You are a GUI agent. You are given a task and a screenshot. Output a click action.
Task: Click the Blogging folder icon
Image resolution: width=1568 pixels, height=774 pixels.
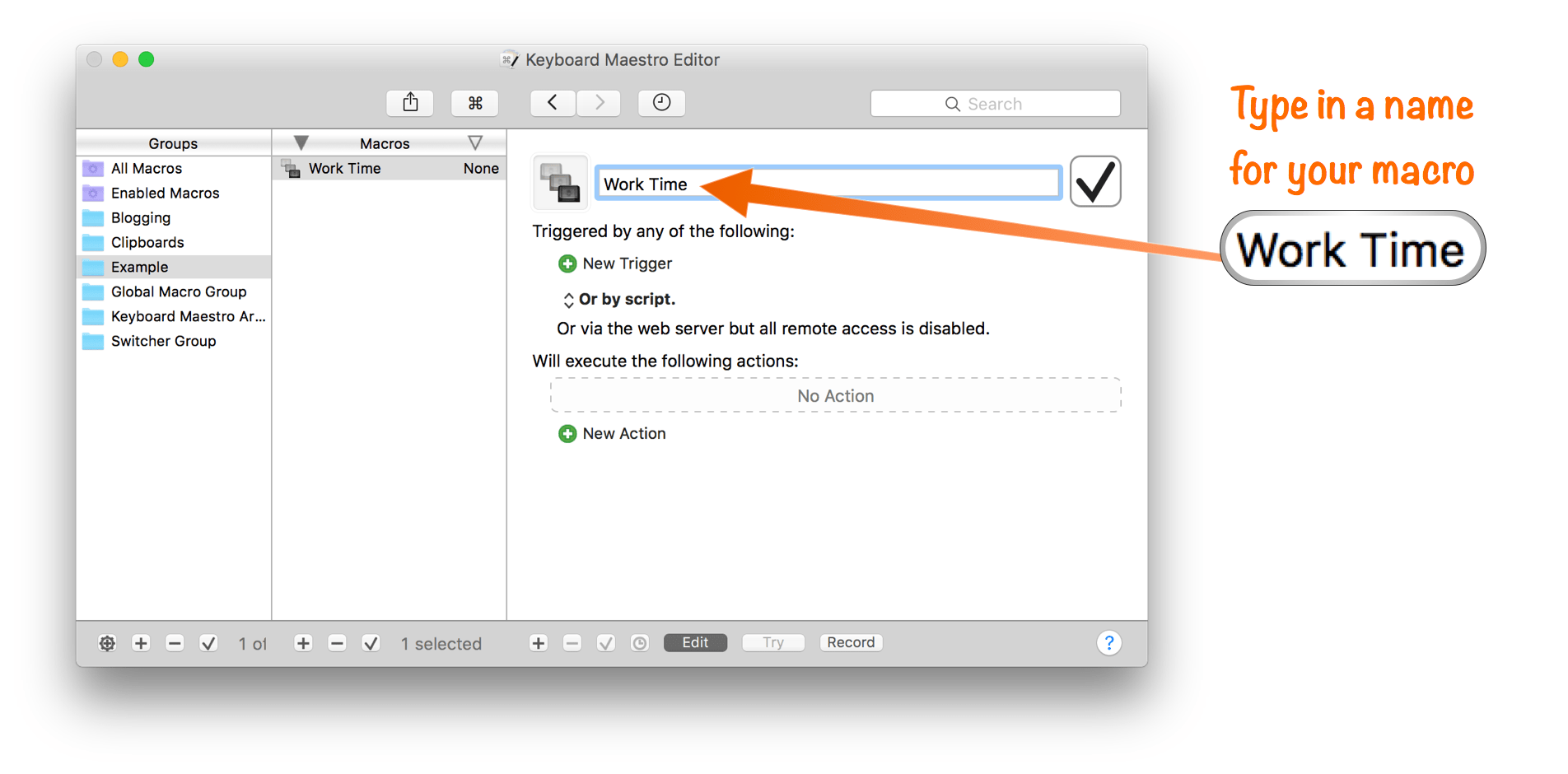[93, 217]
